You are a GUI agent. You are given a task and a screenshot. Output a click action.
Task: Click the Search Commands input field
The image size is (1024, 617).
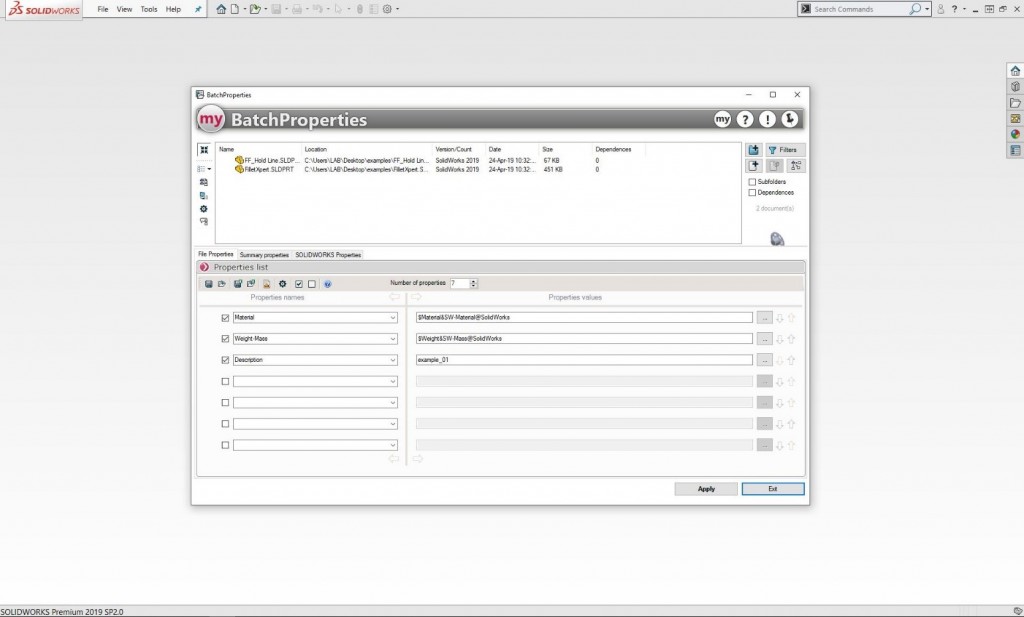click(x=859, y=9)
